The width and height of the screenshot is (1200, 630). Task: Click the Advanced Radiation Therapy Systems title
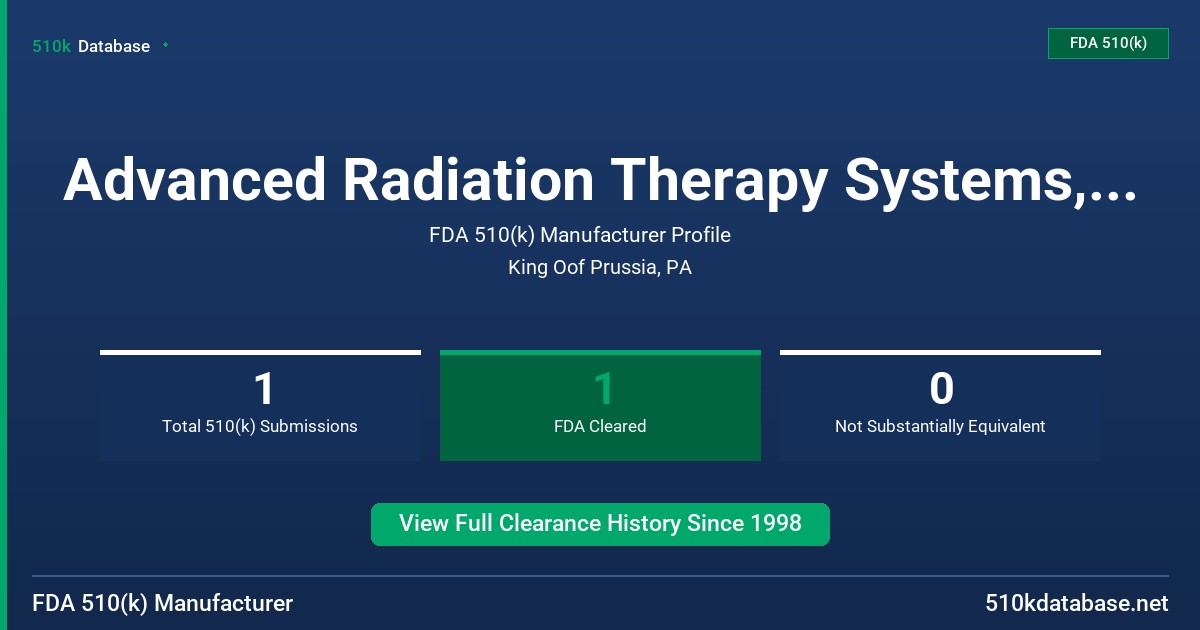point(600,180)
